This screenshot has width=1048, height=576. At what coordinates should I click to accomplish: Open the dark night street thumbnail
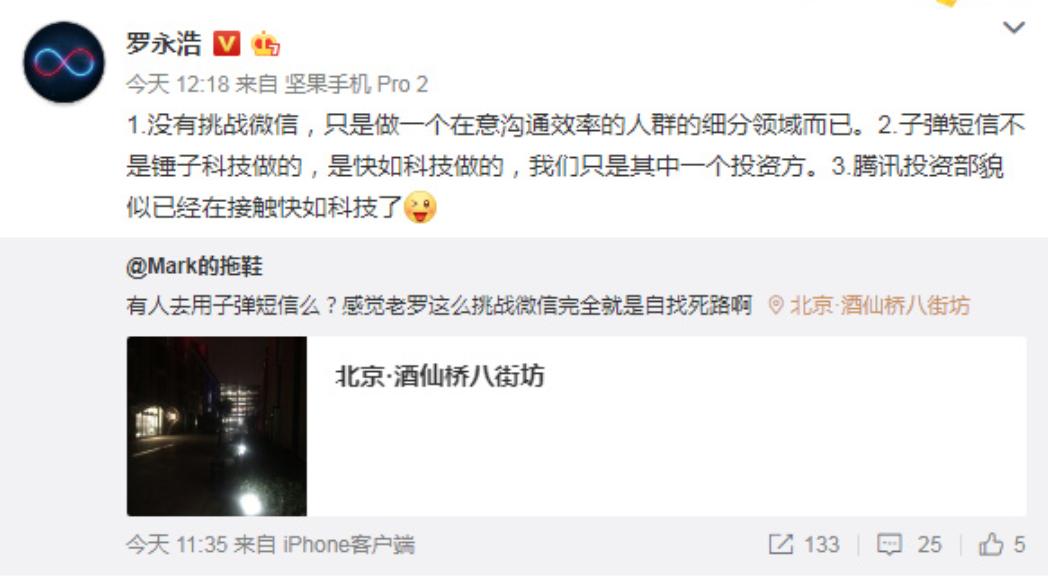[x=217, y=426]
